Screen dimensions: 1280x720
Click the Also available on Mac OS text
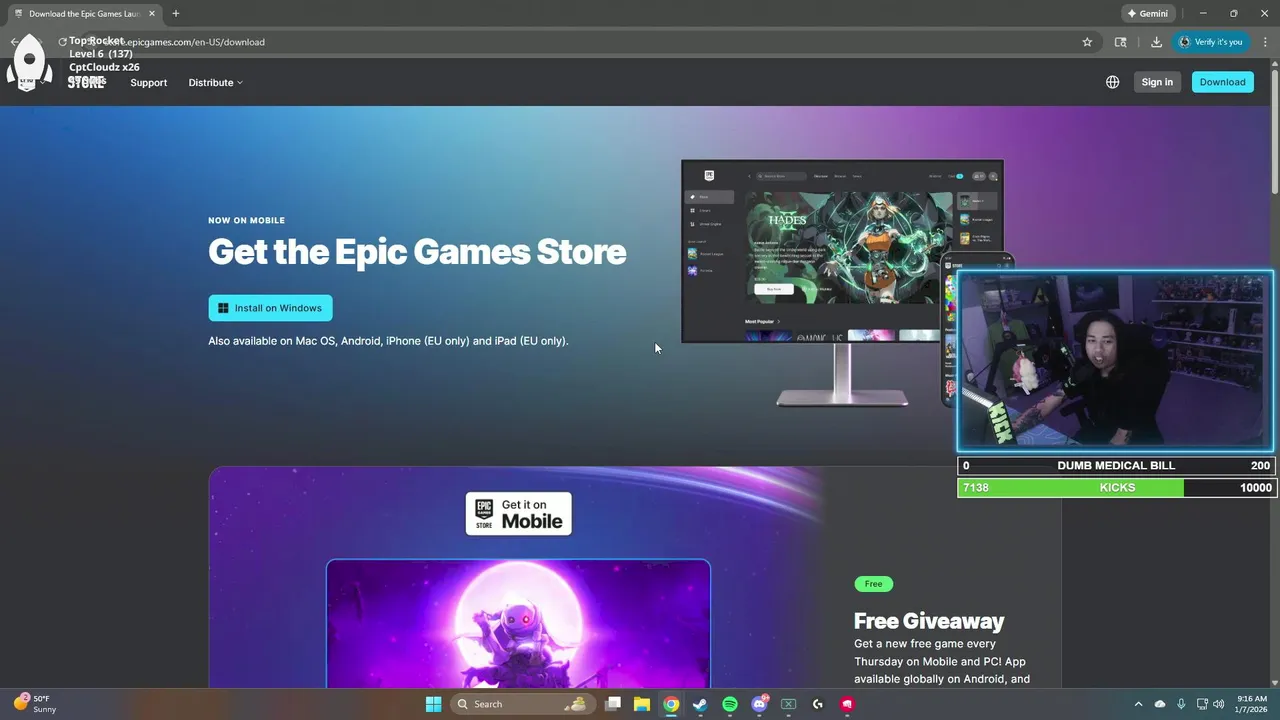(x=388, y=341)
